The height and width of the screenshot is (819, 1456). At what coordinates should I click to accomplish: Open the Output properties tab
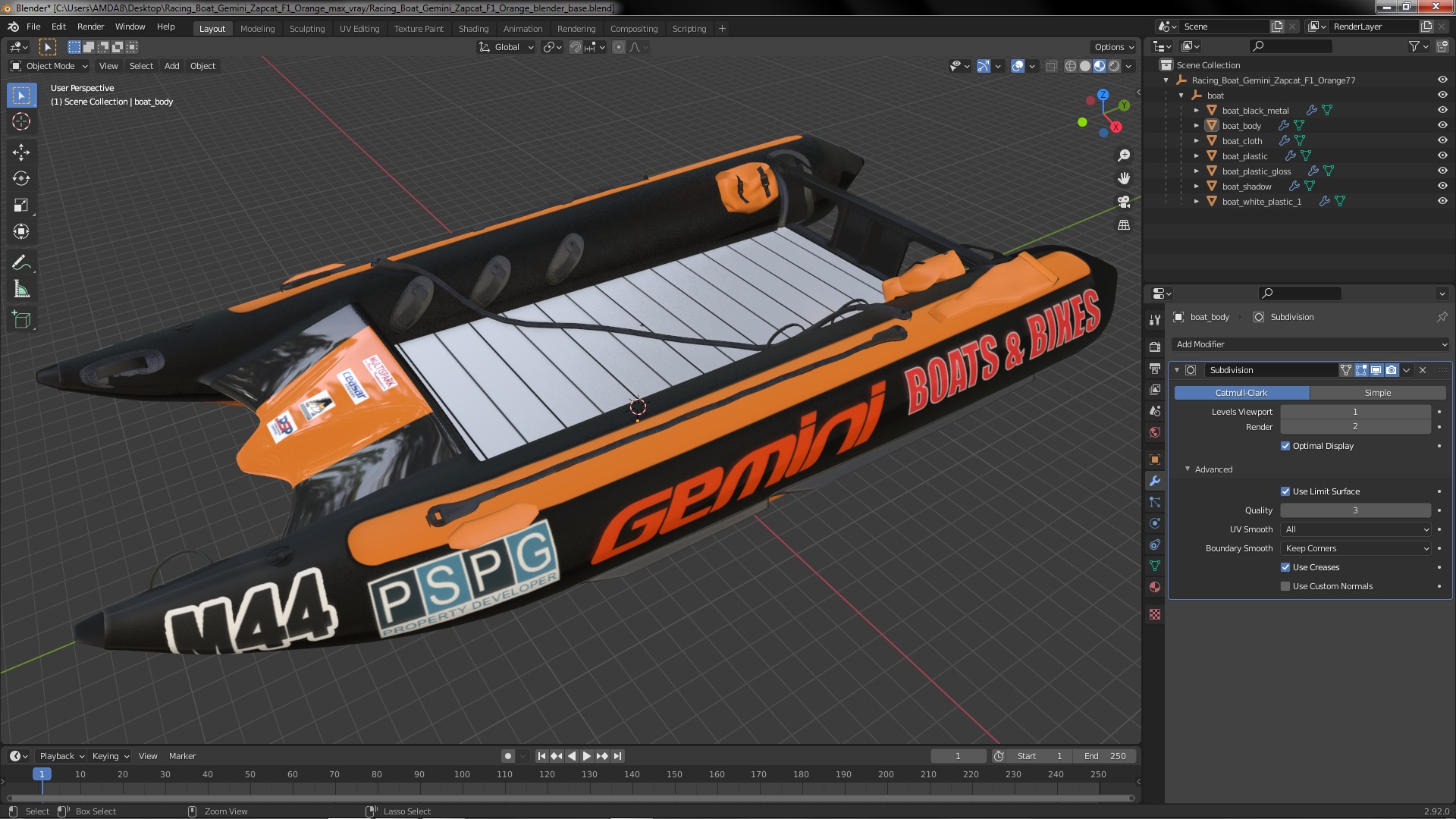(1155, 369)
